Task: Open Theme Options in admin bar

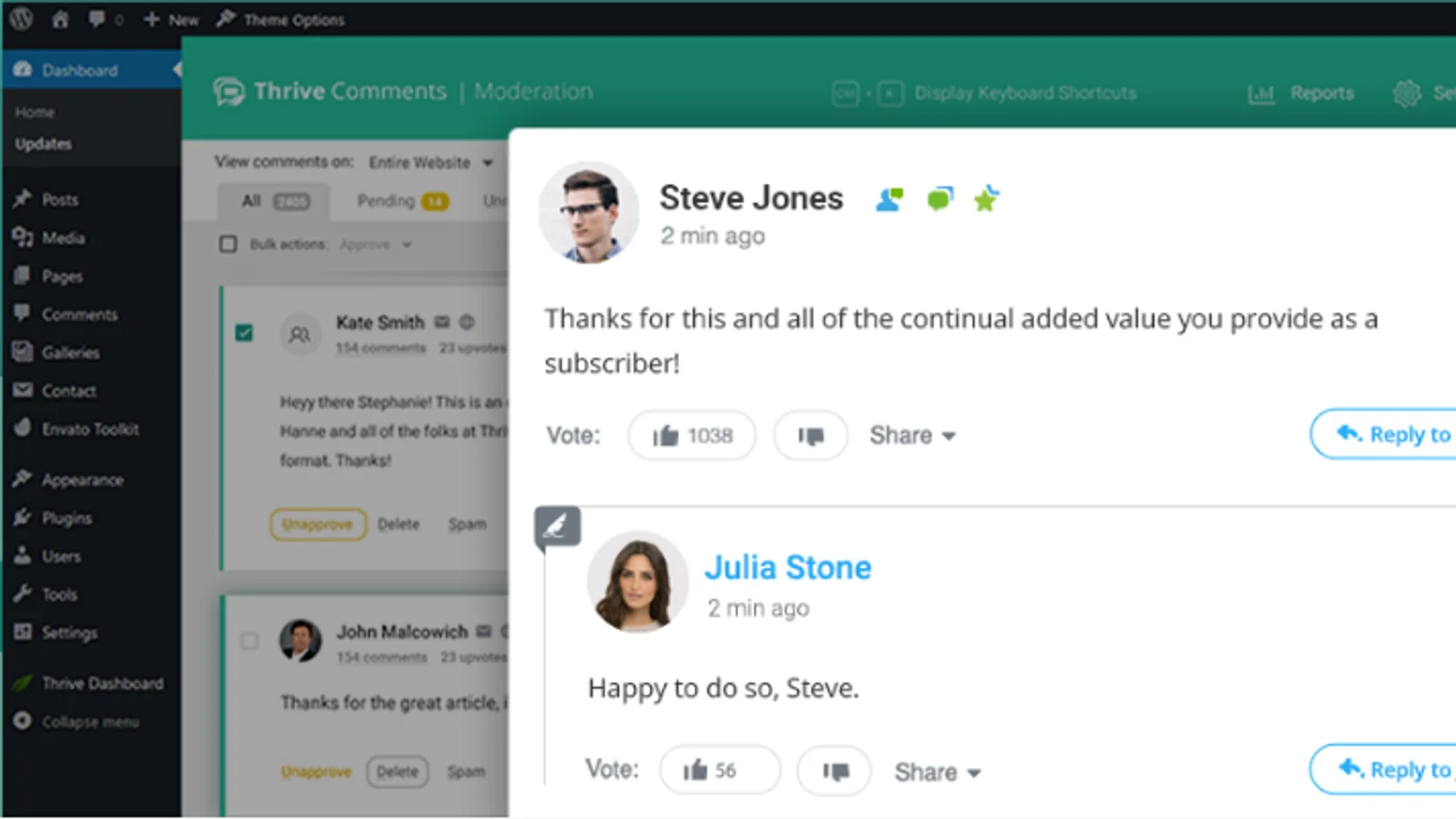Action: pyautogui.click(x=280, y=19)
